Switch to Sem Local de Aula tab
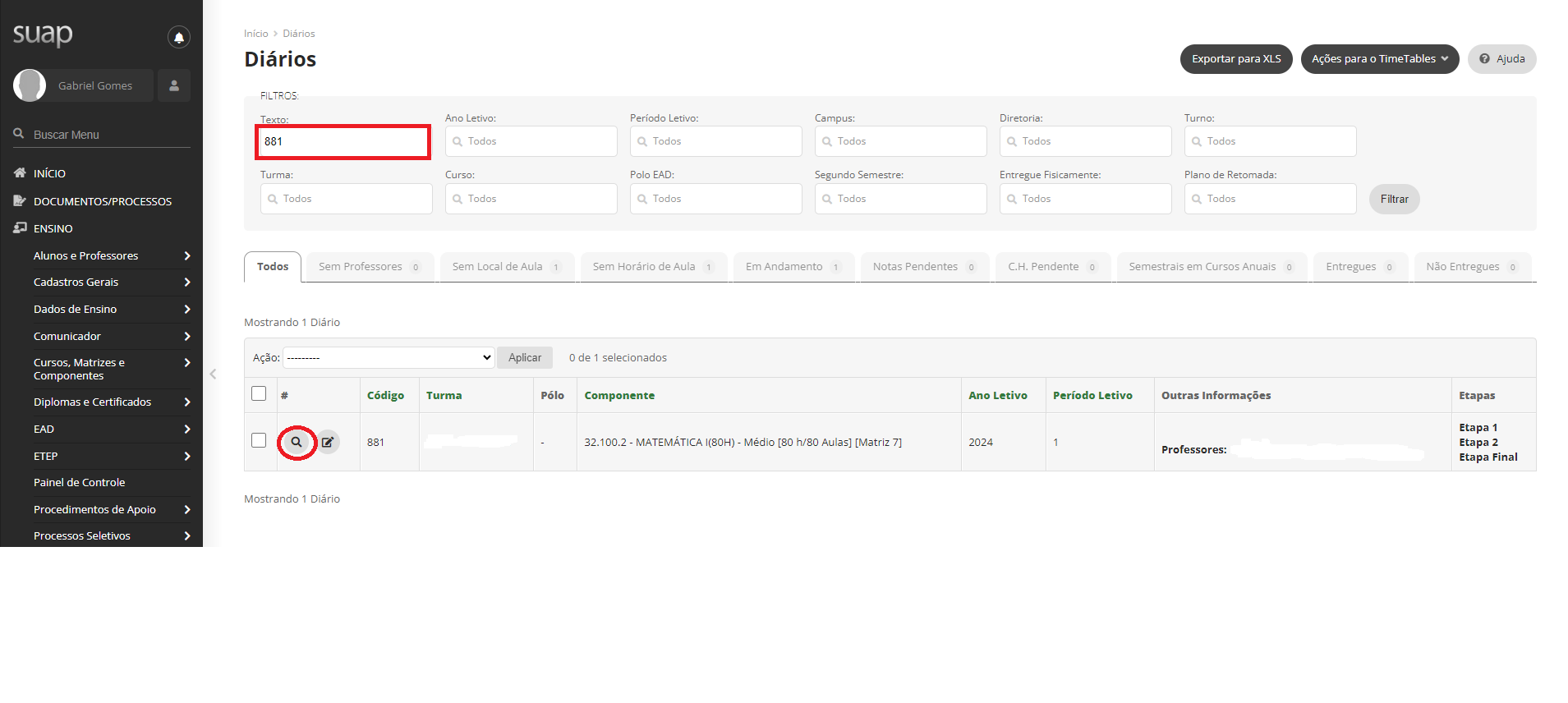The height and width of the screenshot is (703, 1568). click(507, 267)
